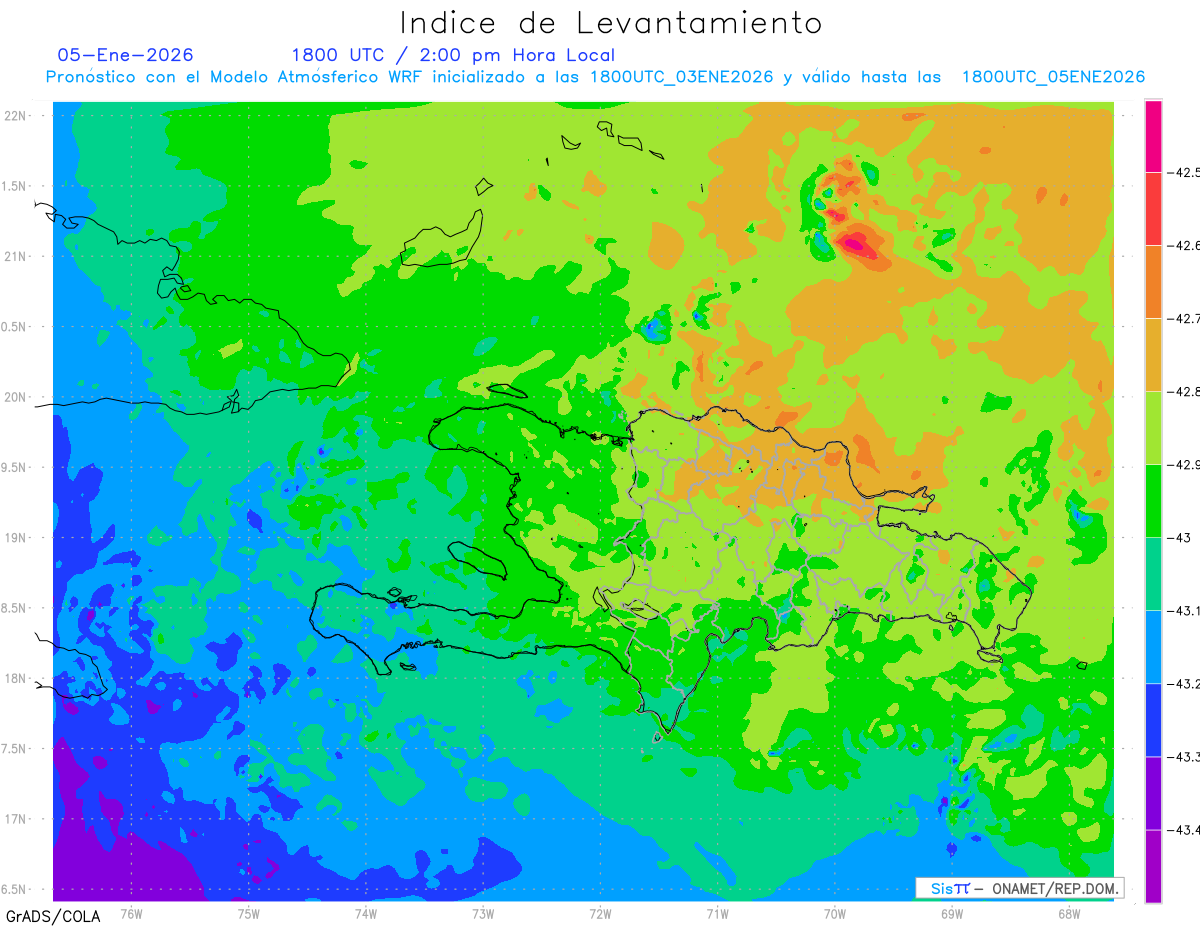
Task: Click the -42.8 color bar label
Action: point(1185,392)
